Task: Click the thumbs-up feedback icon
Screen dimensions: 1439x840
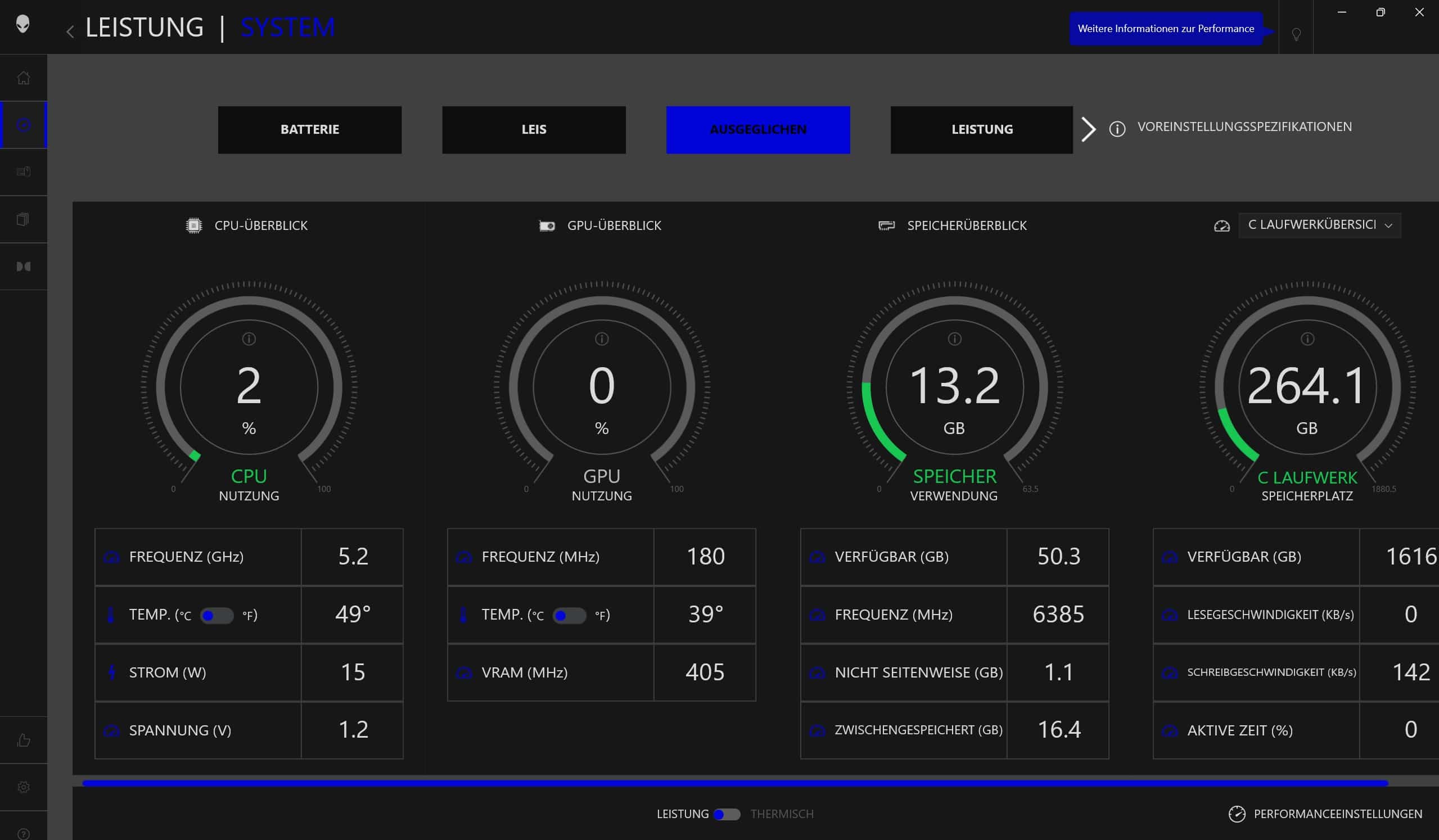Action: 24,740
